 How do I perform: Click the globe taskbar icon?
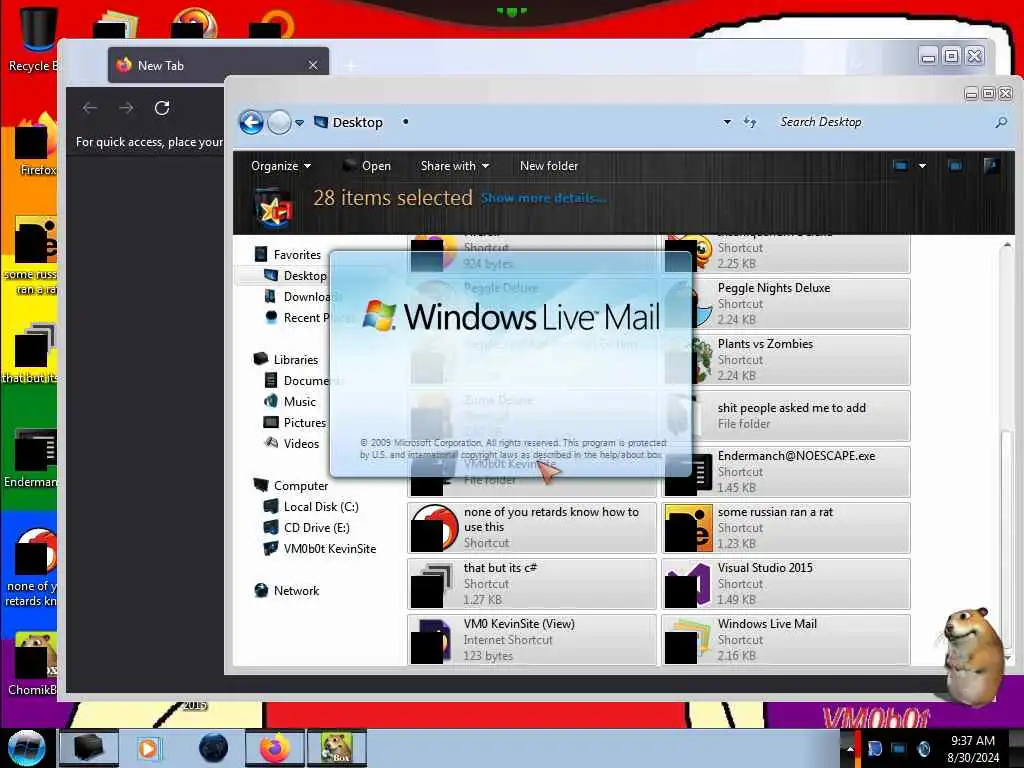(x=214, y=748)
